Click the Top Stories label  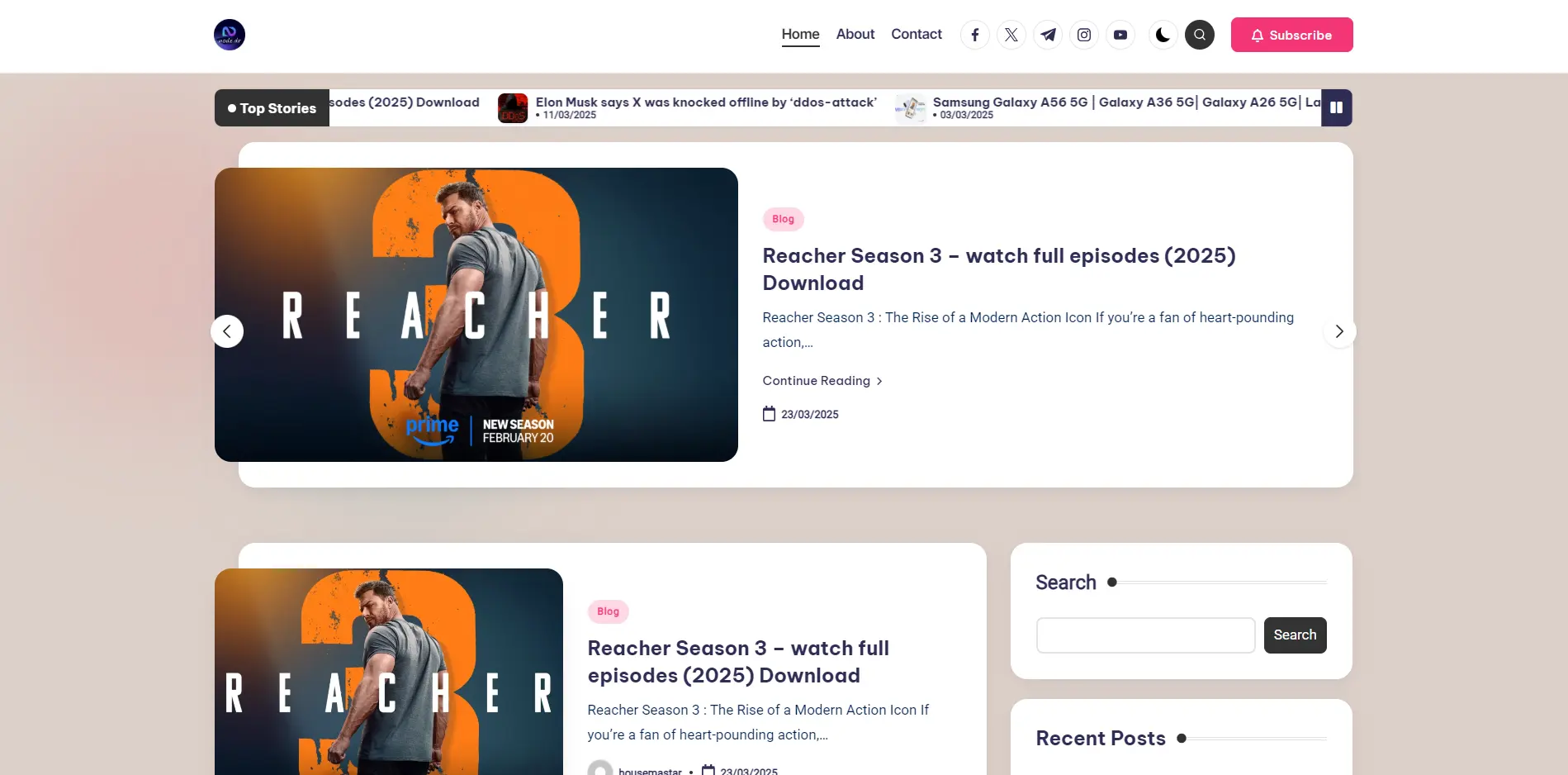tap(272, 108)
